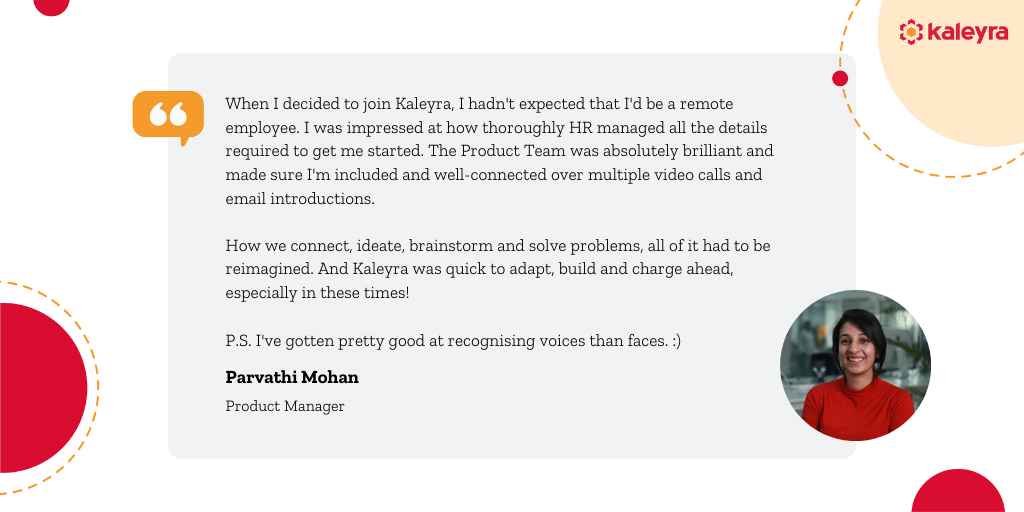Image resolution: width=1024 pixels, height=512 pixels.
Task: Click the 'email introductions.' text line
Action: [300, 199]
